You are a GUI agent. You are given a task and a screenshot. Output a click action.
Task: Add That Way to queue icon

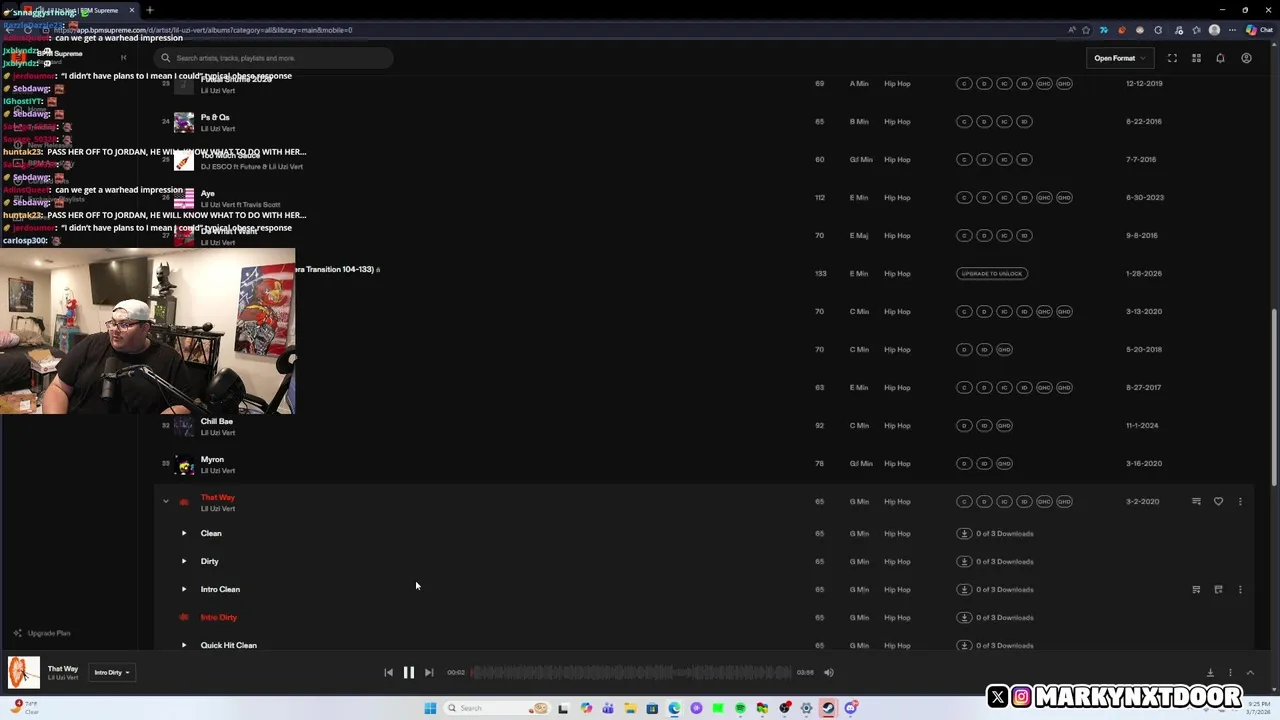click(x=1196, y=501)
